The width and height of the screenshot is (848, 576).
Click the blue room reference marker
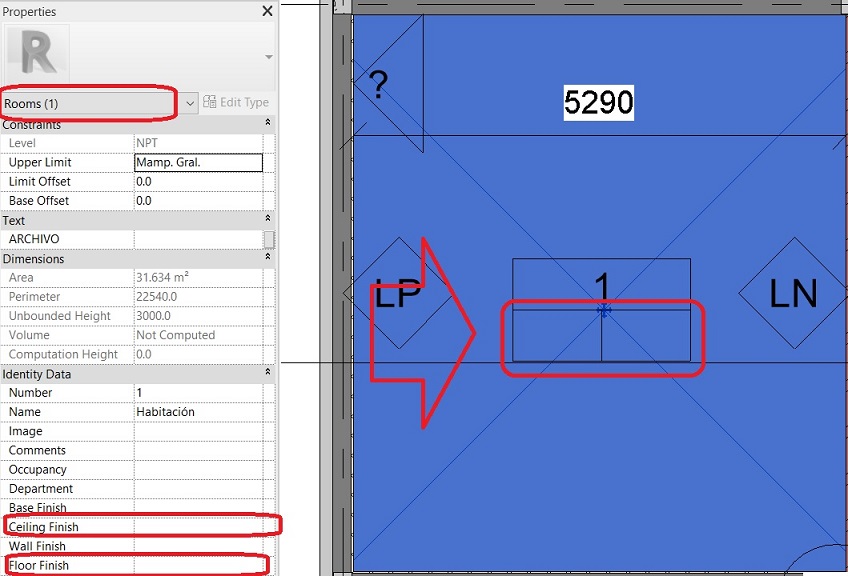tap(603, 311)
